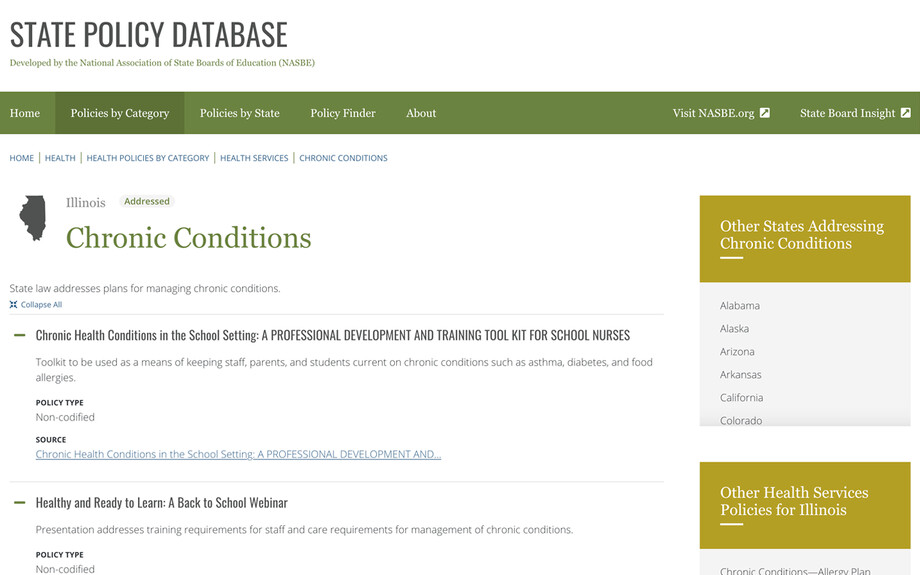This screenshot has width=920, height=575.
Task: Click the Addressed status badge
Action: pyautogui.click(x=147, y=201)
